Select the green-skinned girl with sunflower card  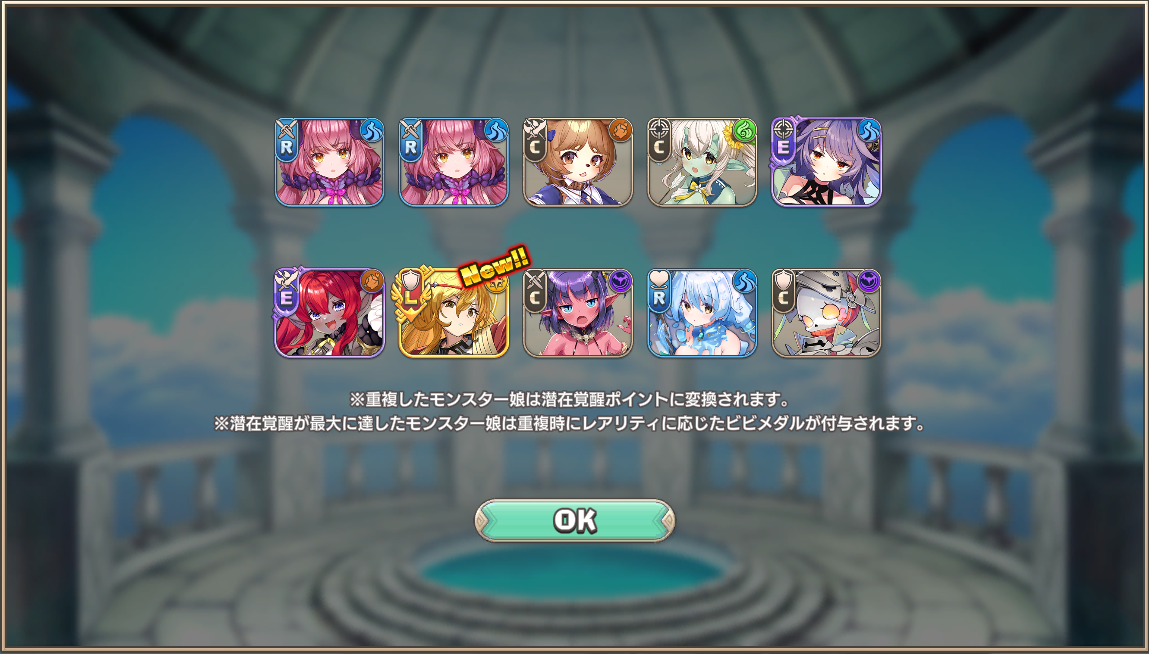[702, 162]
